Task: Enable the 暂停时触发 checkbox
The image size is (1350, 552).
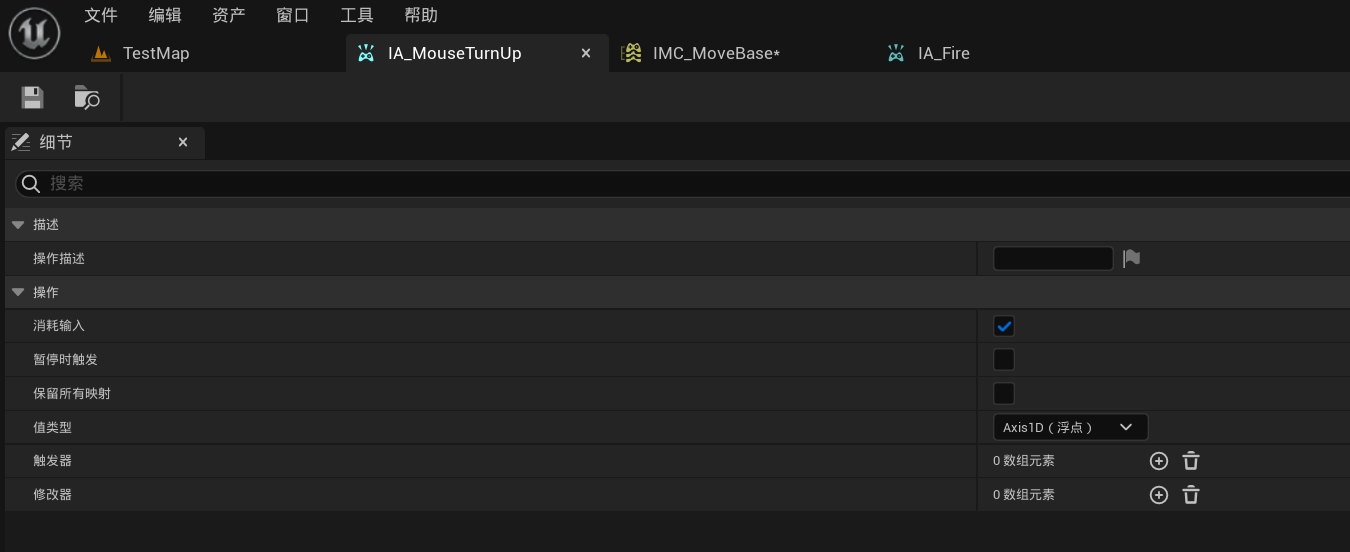Action: click(1004, 360)
